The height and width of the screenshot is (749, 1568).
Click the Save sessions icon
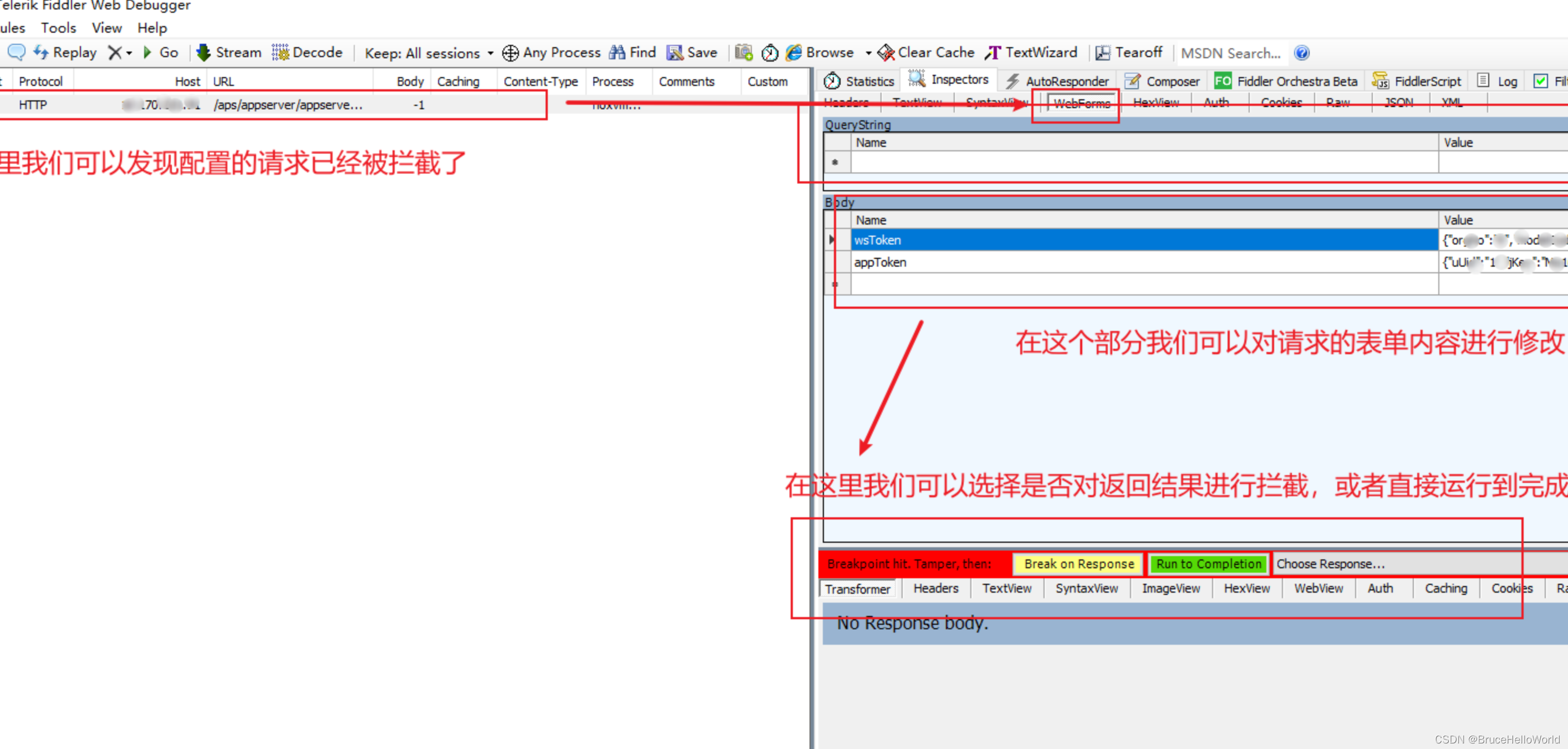[x=692, y=53]
